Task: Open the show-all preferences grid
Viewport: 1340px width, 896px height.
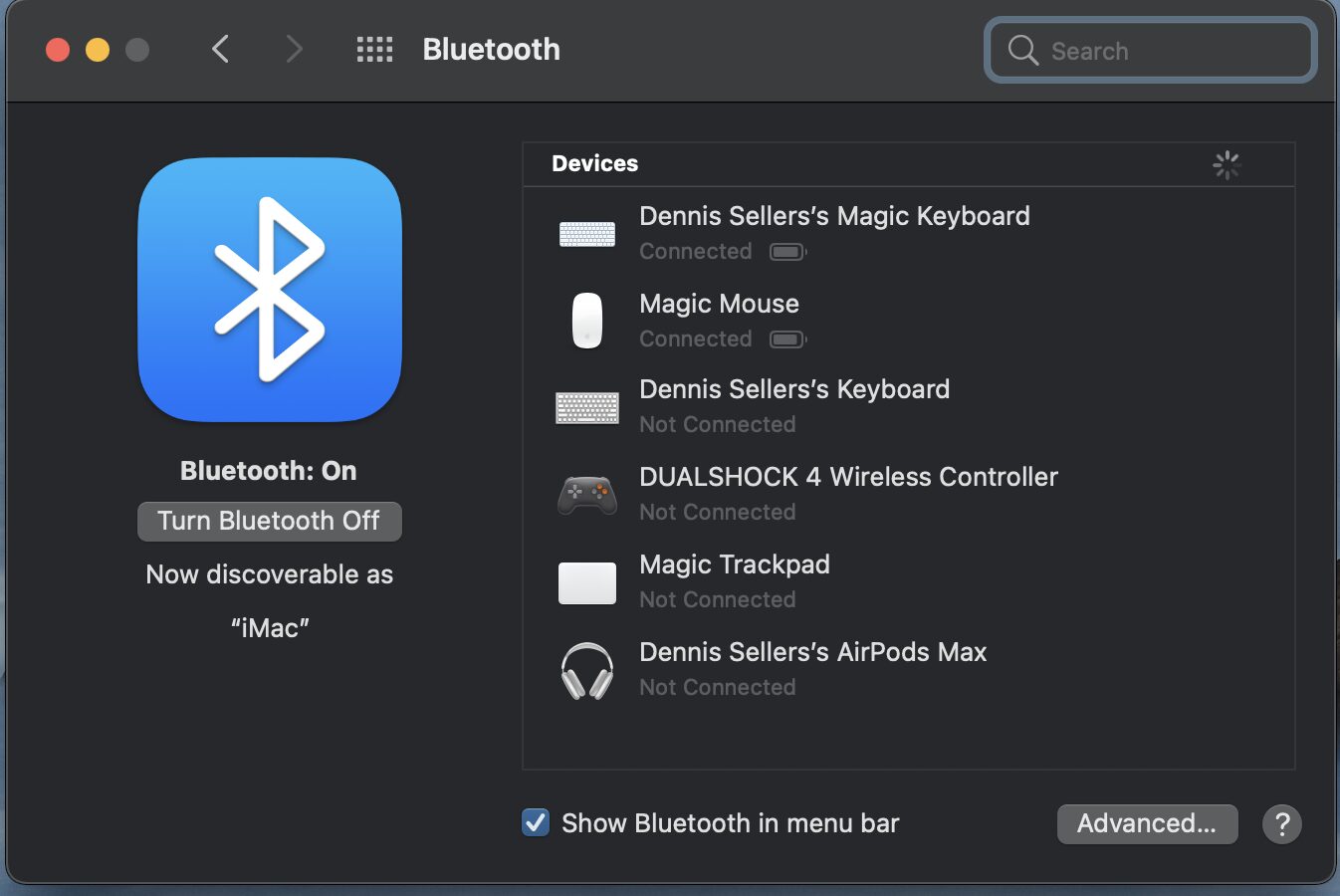Action: pos(374,50)
